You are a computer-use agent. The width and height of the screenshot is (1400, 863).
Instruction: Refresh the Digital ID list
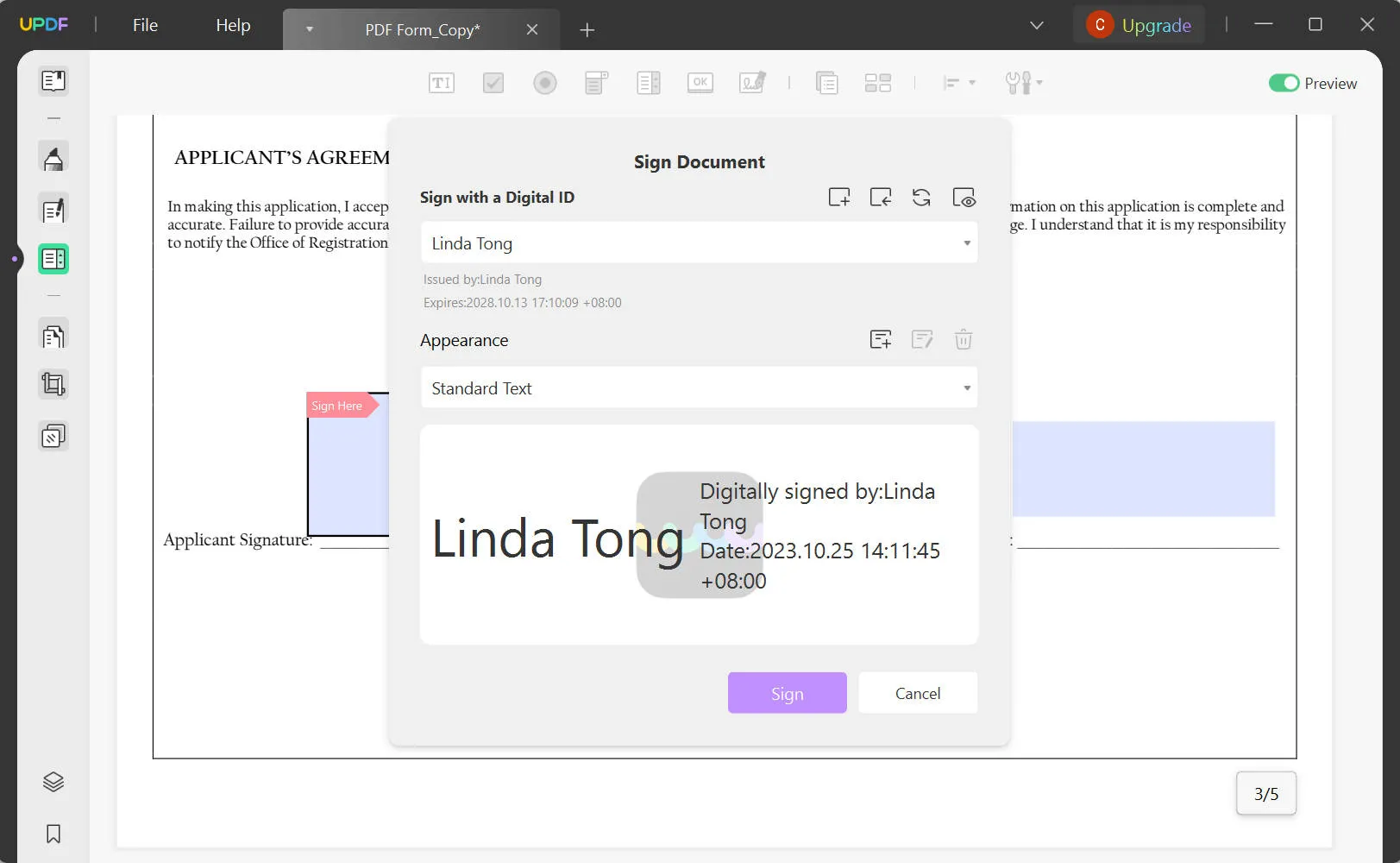pos(920,197)
